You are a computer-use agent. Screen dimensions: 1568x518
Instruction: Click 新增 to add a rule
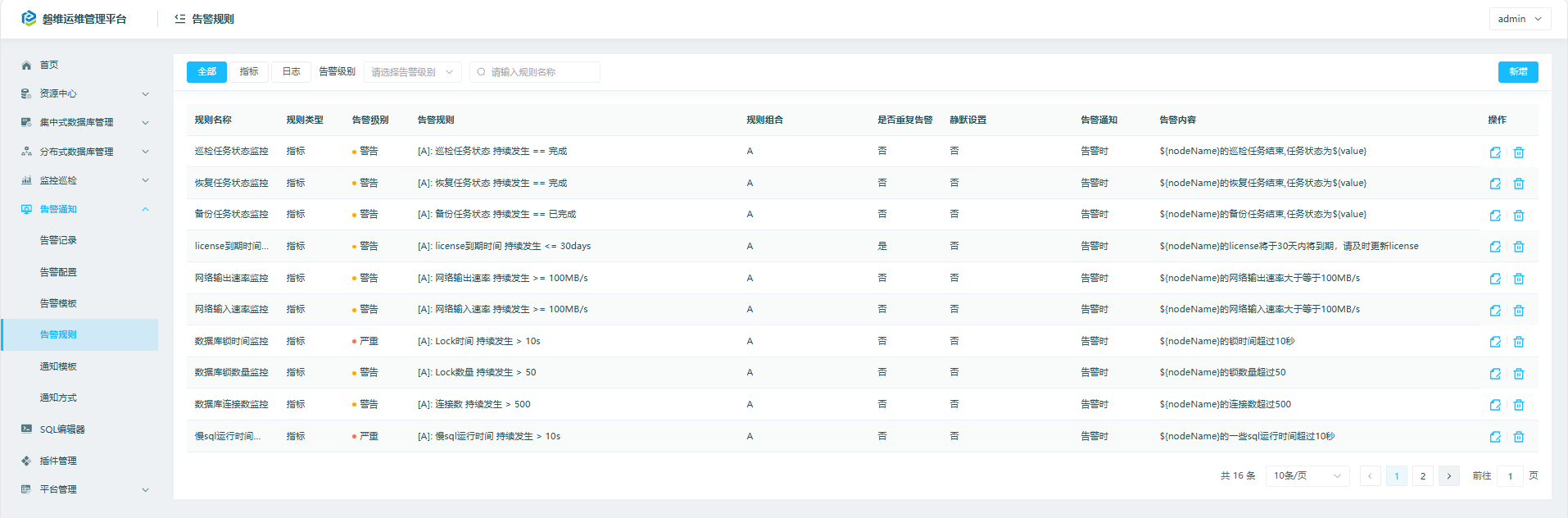1518,72
